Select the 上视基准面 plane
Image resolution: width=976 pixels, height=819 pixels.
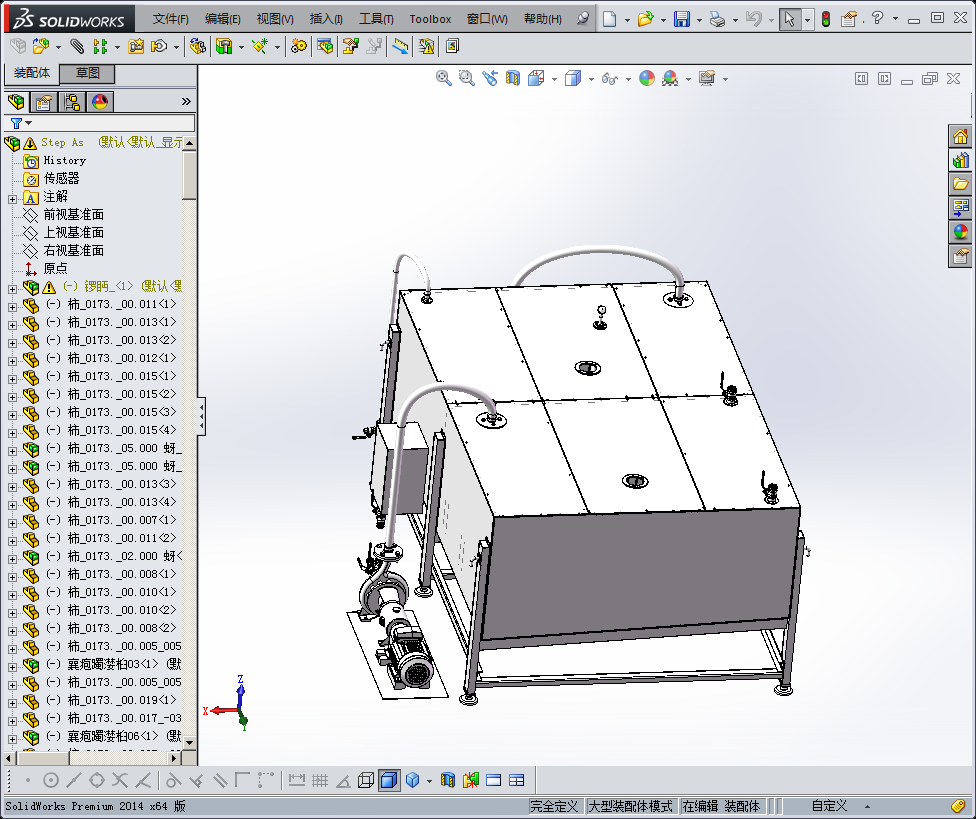[73, 233]
